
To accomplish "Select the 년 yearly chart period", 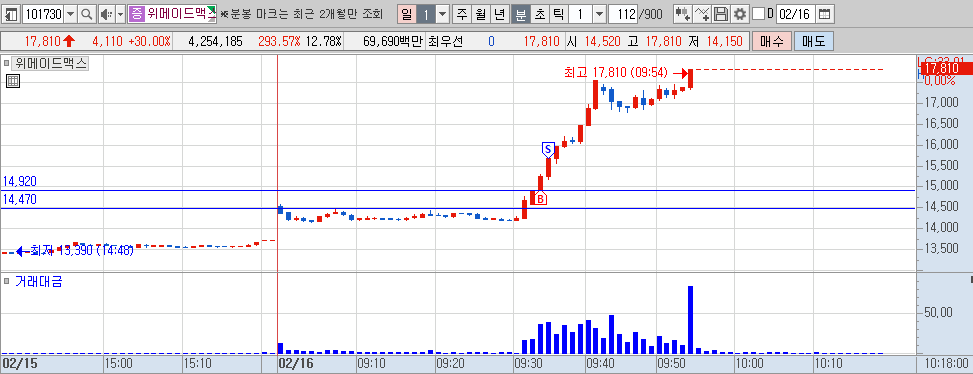I will [499, 14].
